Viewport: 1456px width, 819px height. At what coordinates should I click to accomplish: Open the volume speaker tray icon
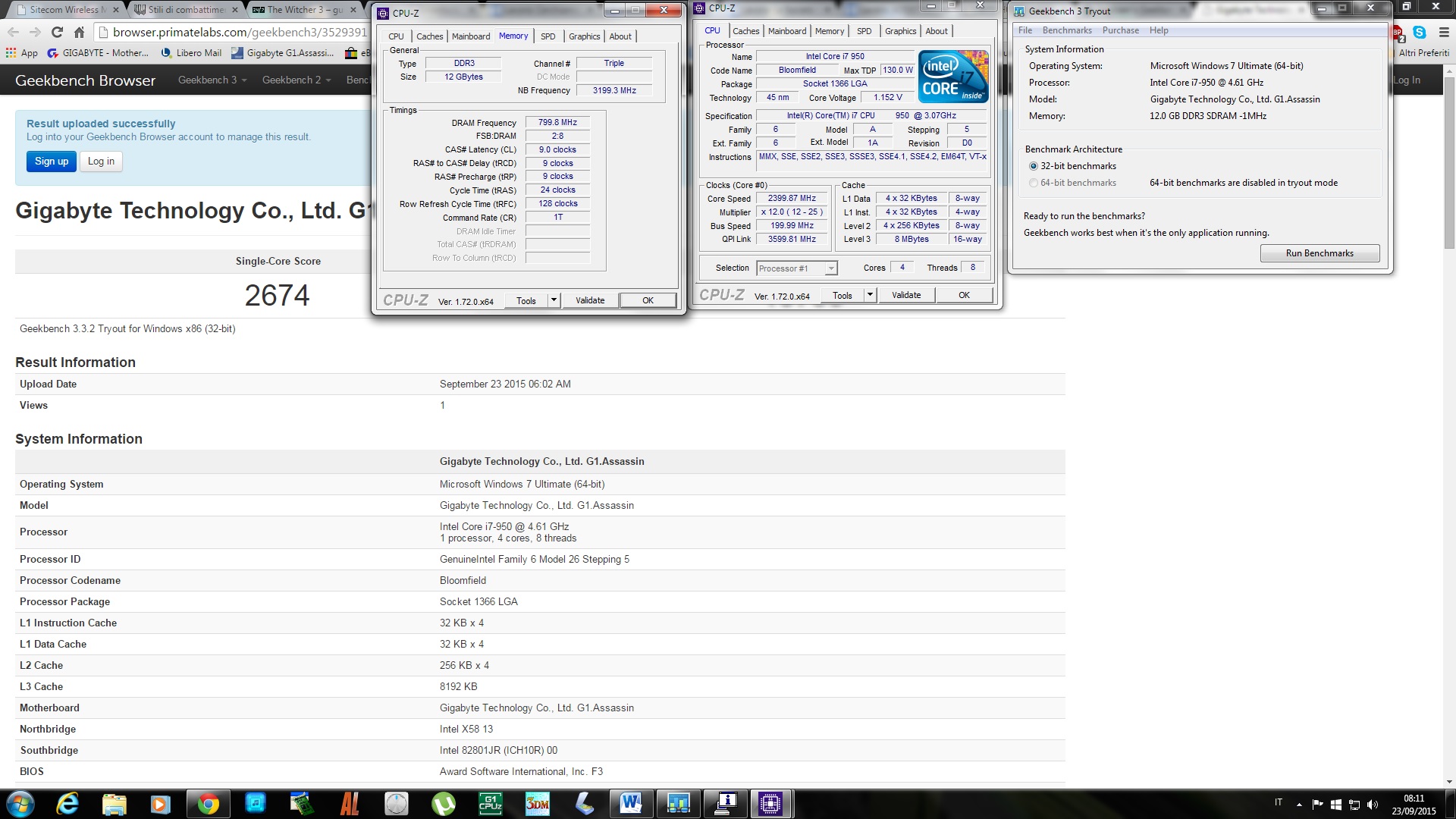(1373, 804)
